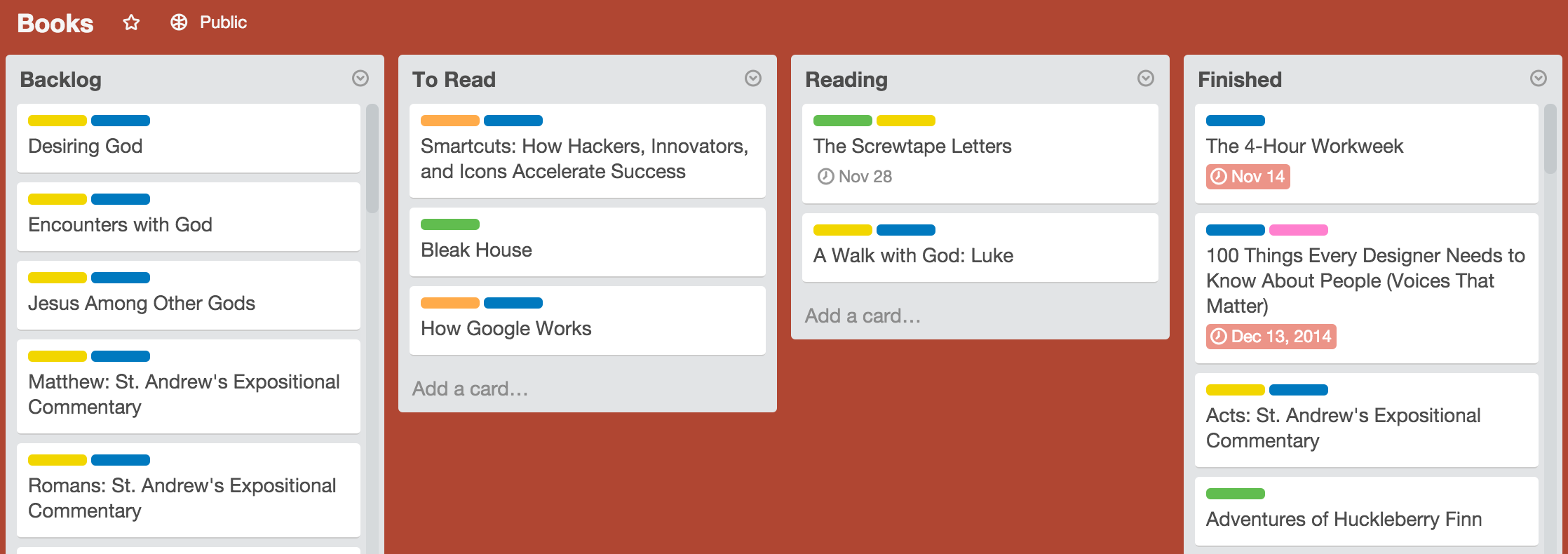Select the Books board title
The width and height of the screenshot is (1568, 554).
click(55, 22)
